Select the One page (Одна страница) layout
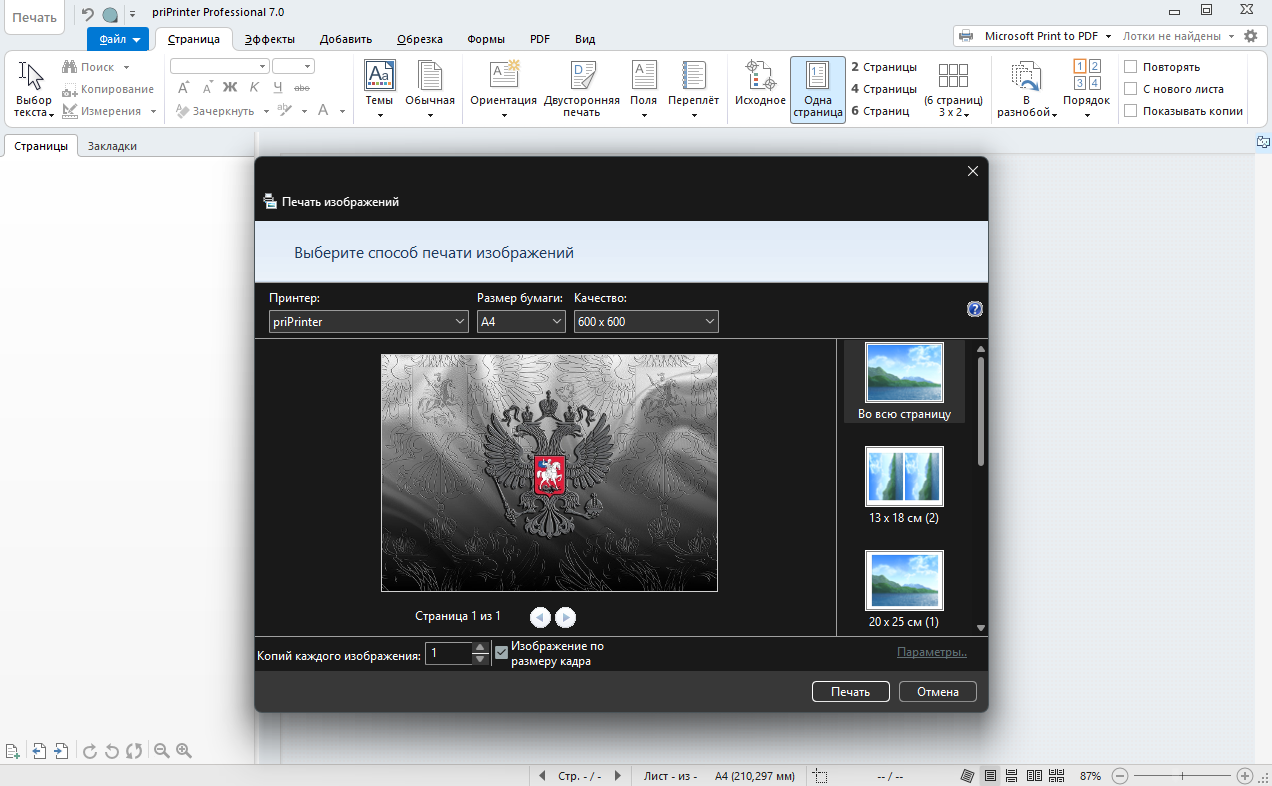 (817, 89)
